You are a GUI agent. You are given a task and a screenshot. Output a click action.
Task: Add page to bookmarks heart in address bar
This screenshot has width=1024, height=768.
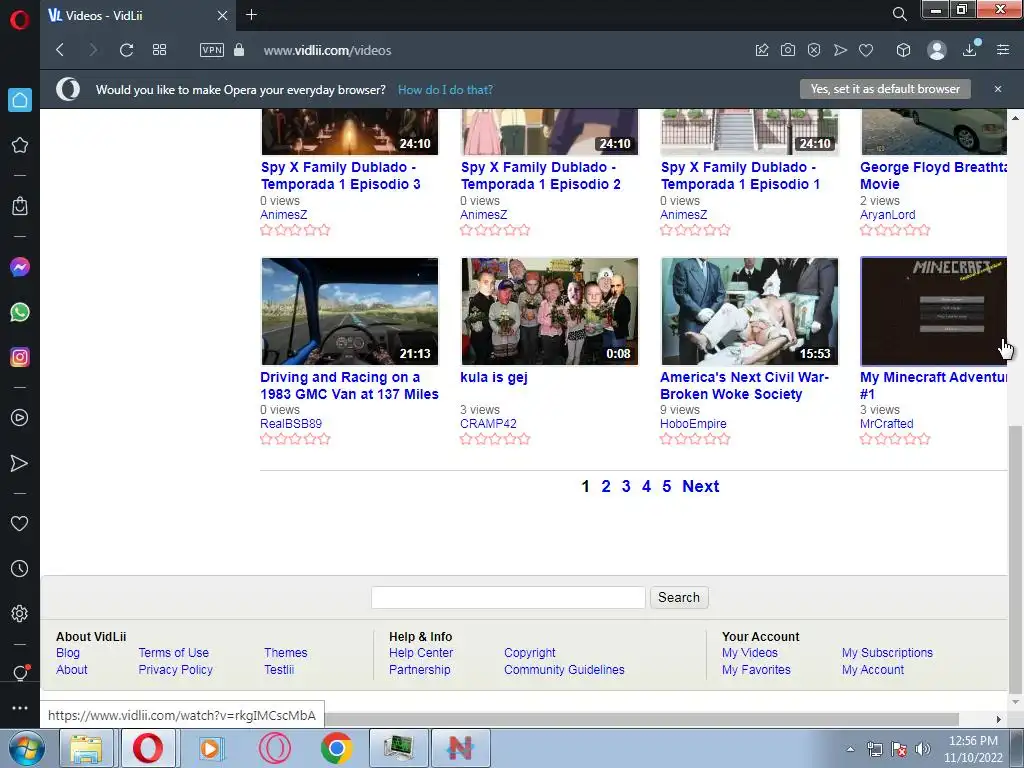pos(866,50)
